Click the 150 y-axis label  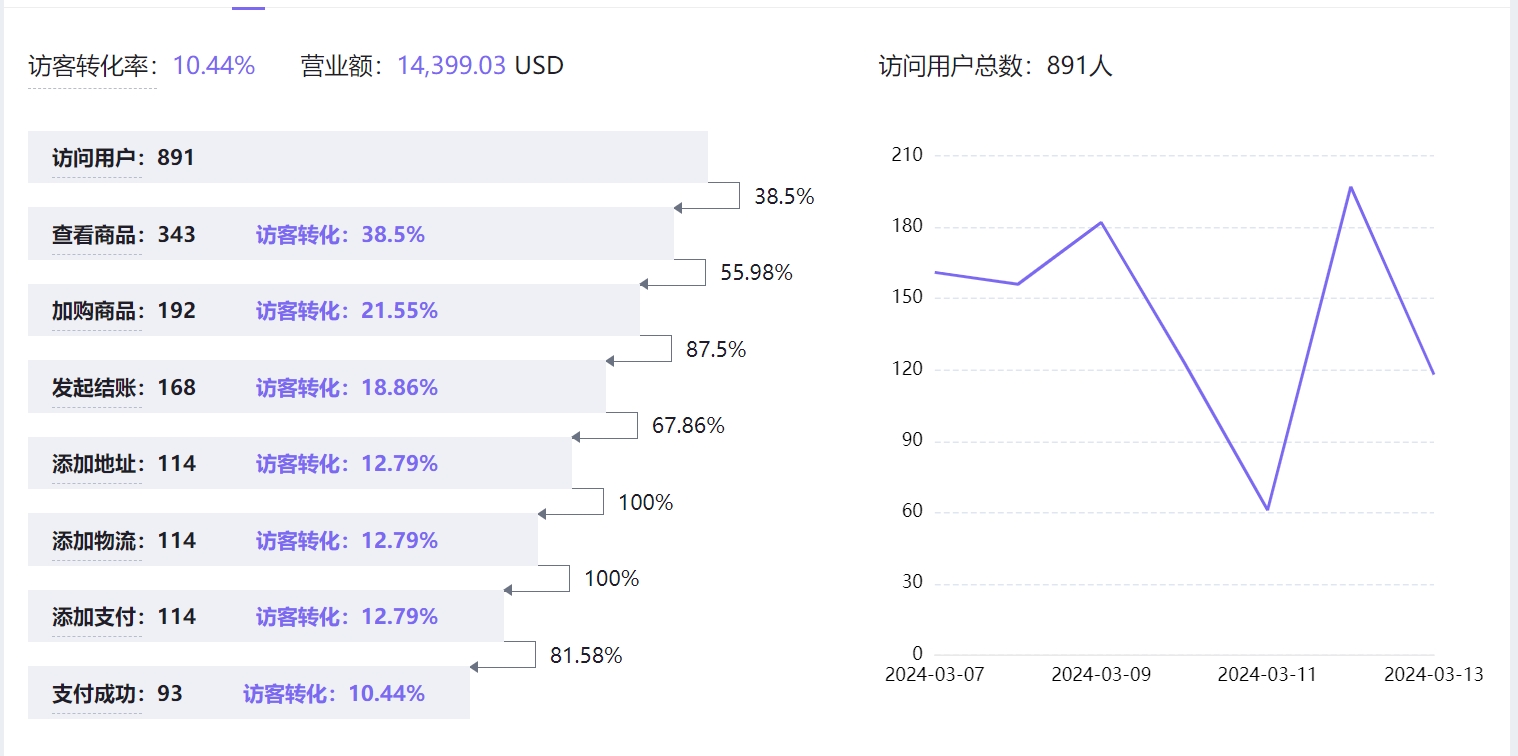pyautogui.click(x=907, y=298)
